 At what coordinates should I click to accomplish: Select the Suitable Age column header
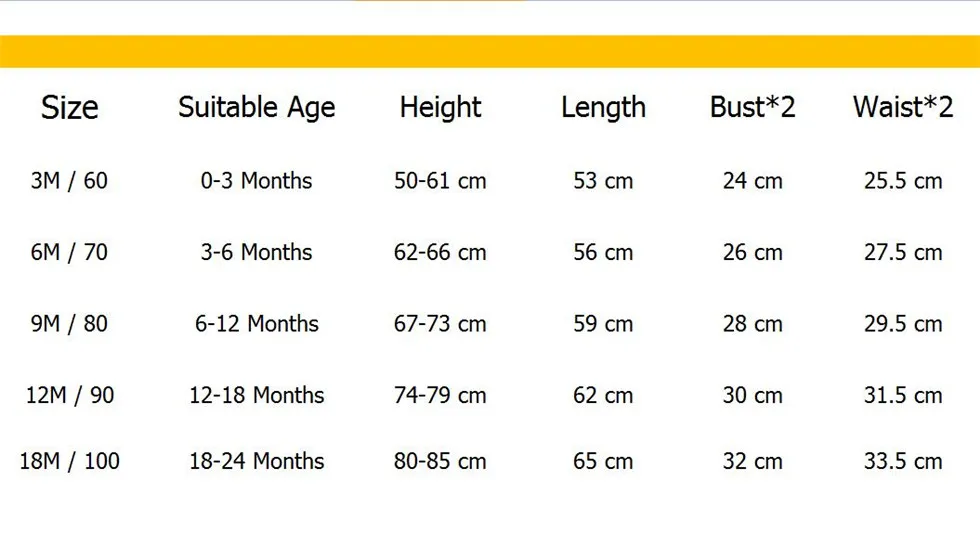coord(256,107)
